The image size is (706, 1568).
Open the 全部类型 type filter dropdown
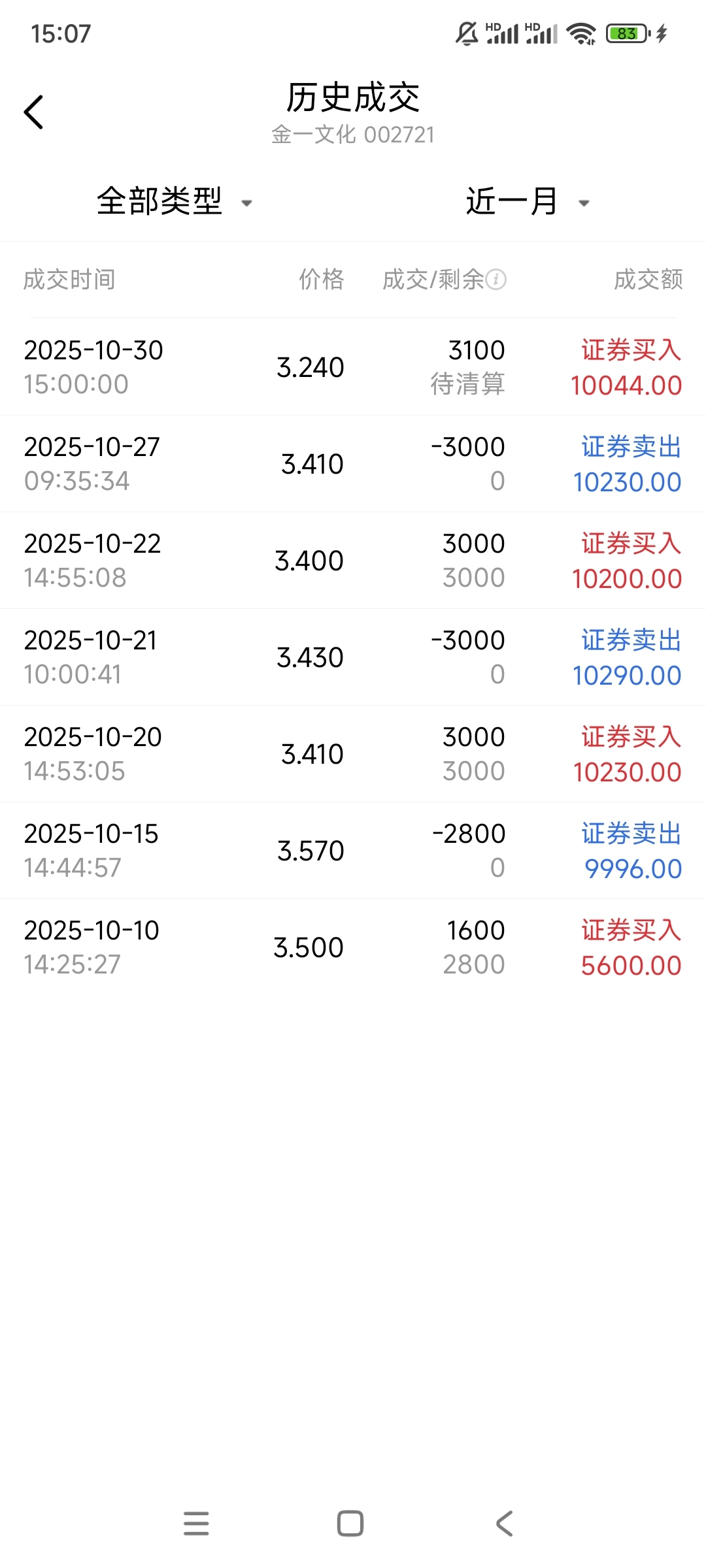tap(160, 201)
